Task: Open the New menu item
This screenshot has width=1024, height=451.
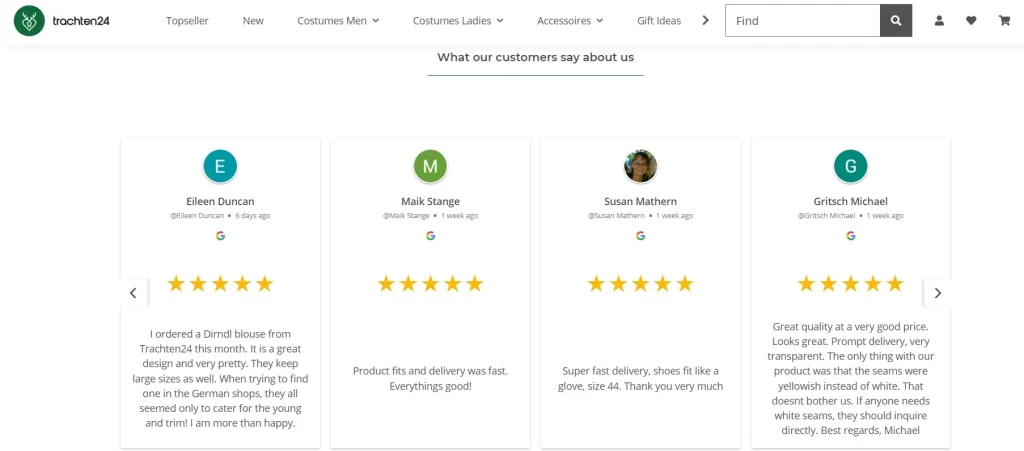Action: [253, 21]
